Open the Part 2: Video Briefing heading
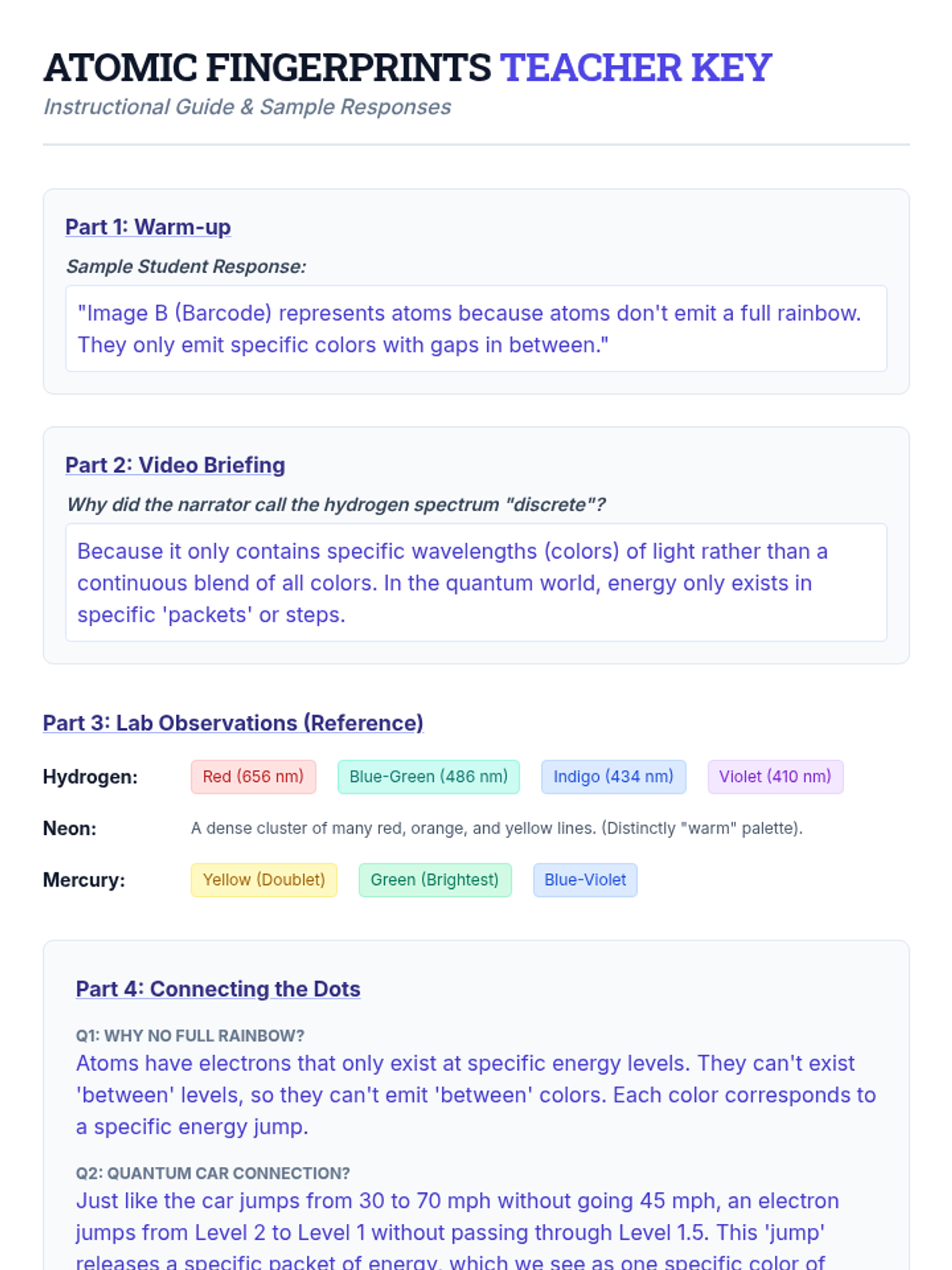 [175, 465]
